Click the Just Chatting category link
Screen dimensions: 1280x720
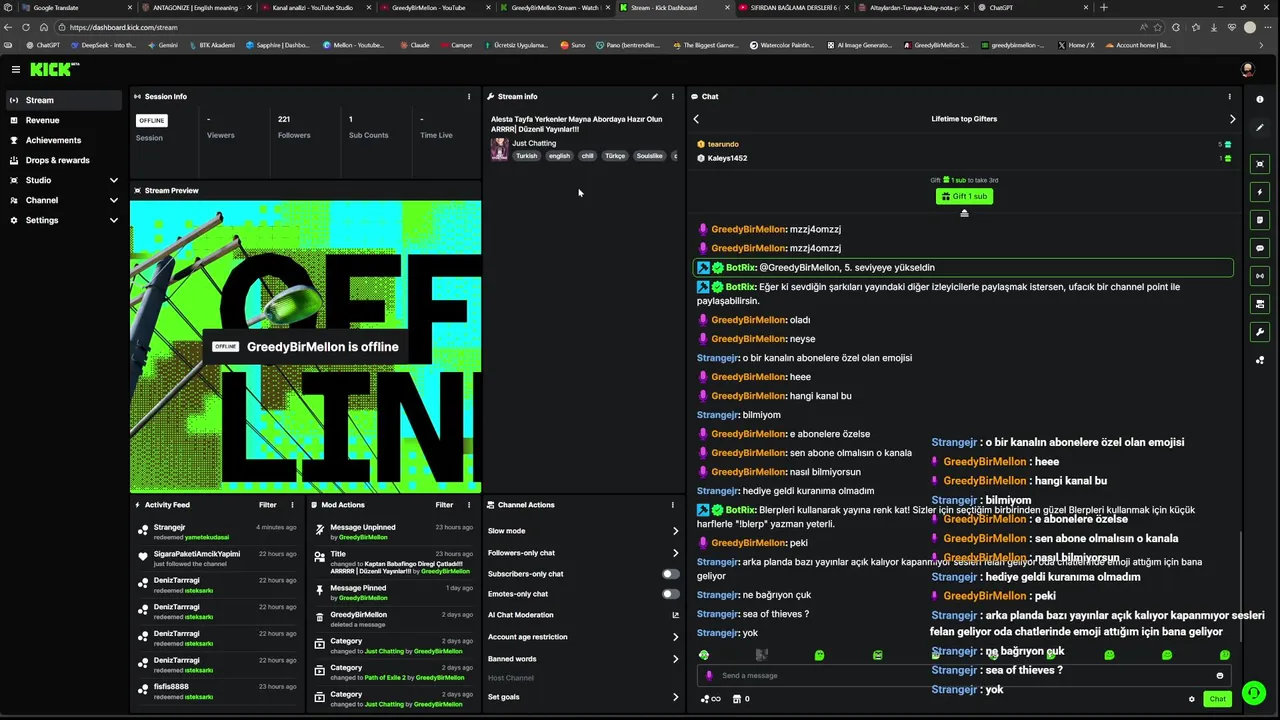pos(534,143)
